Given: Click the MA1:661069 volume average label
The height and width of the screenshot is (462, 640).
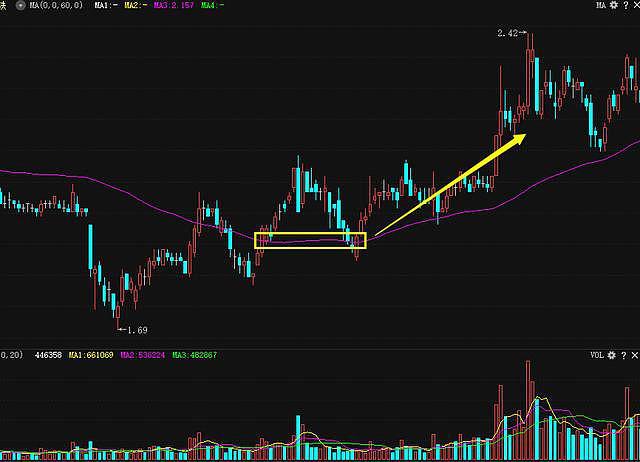Looking at the screenshot, I should point(91,355).
